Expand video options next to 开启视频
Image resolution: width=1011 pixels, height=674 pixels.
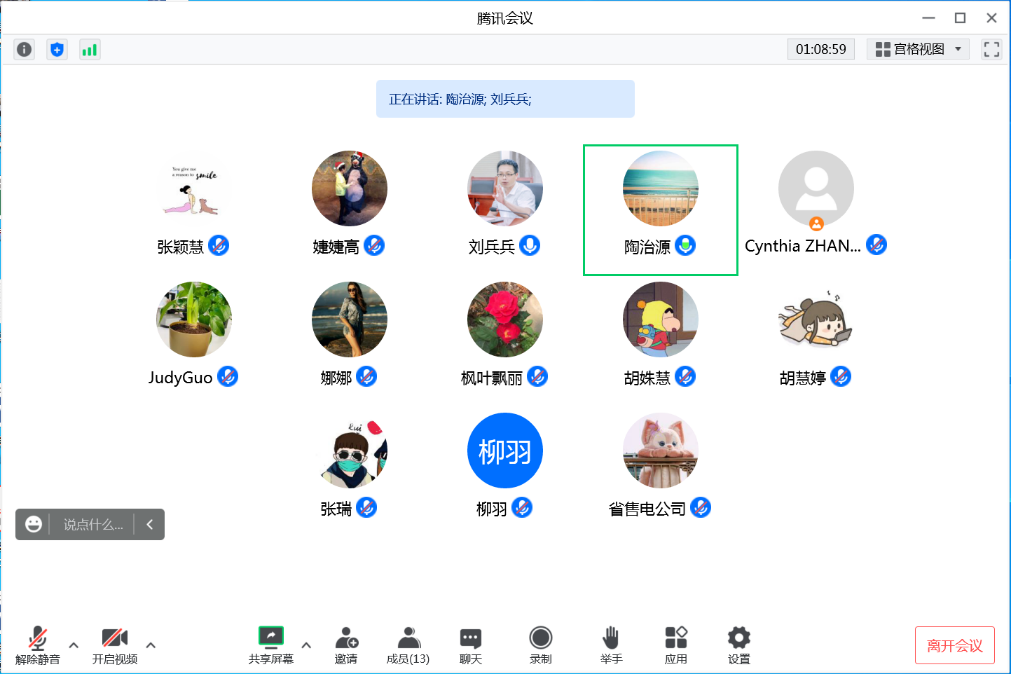[x=151, y=645]
